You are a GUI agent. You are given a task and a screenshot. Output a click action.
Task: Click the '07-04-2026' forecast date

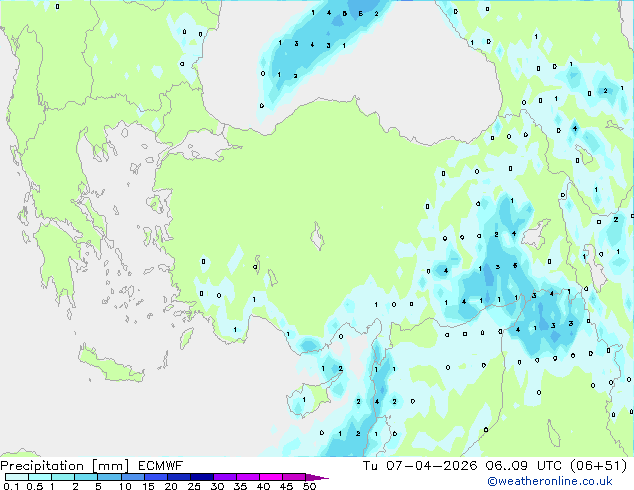tap(431, 466)
